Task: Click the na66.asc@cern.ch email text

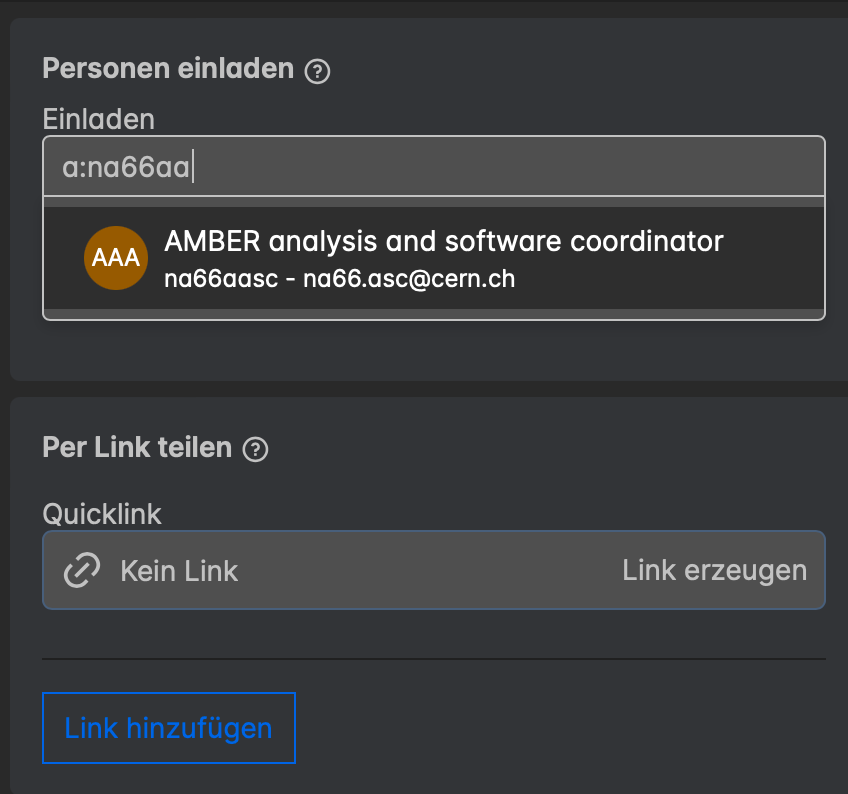Action: click(x=409, y=279)
